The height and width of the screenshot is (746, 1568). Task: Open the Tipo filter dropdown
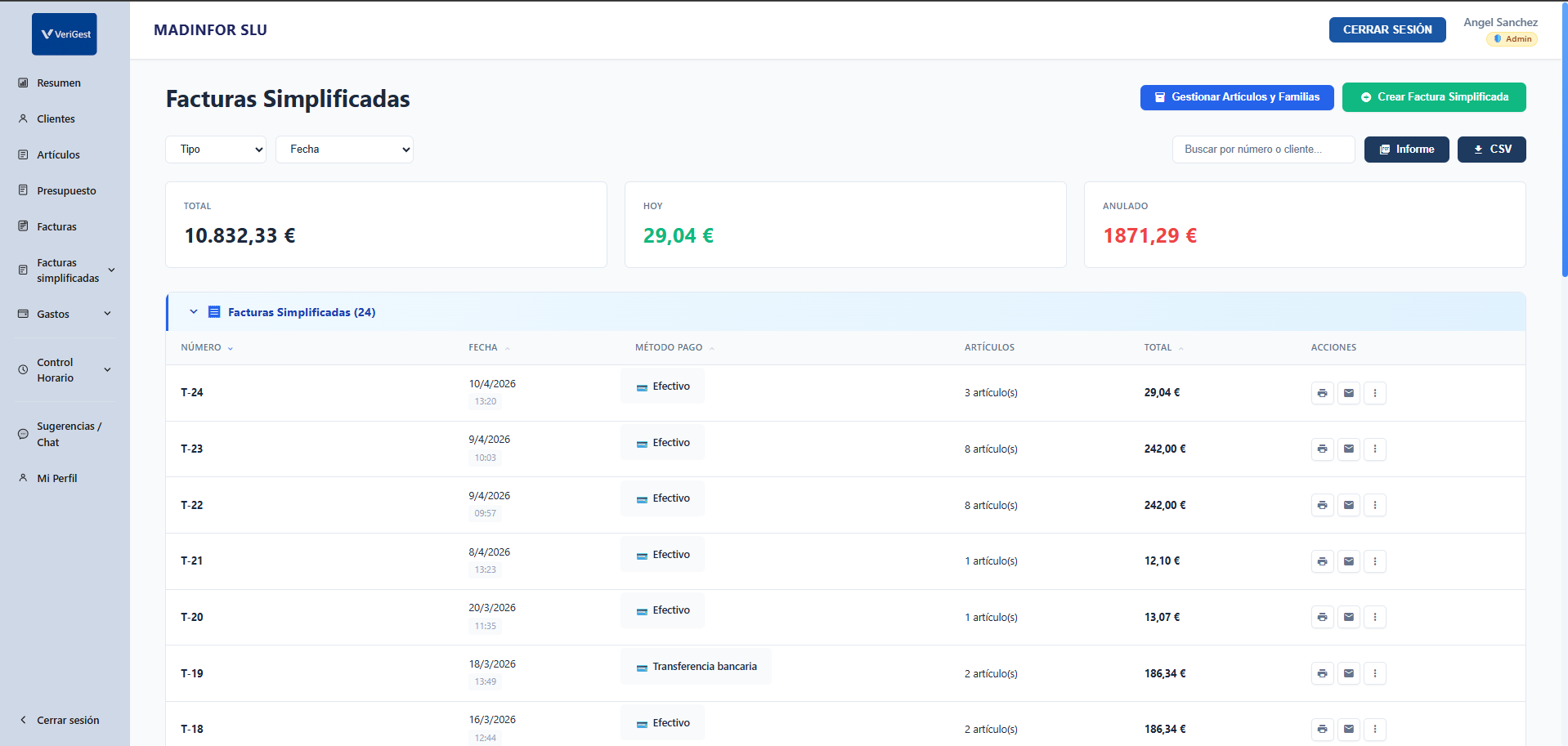point(216,150)
